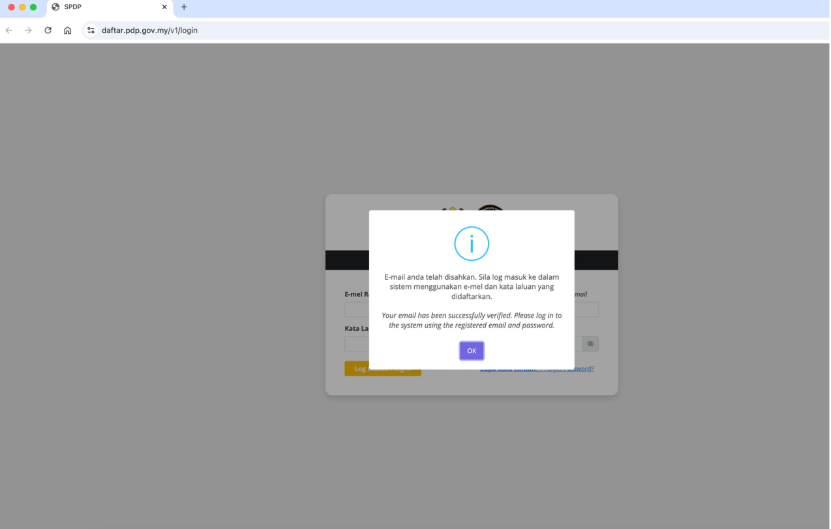Click the blue info icon in the dialog
The width and height of the screenshot is (831, 529).
click(471, 244)
